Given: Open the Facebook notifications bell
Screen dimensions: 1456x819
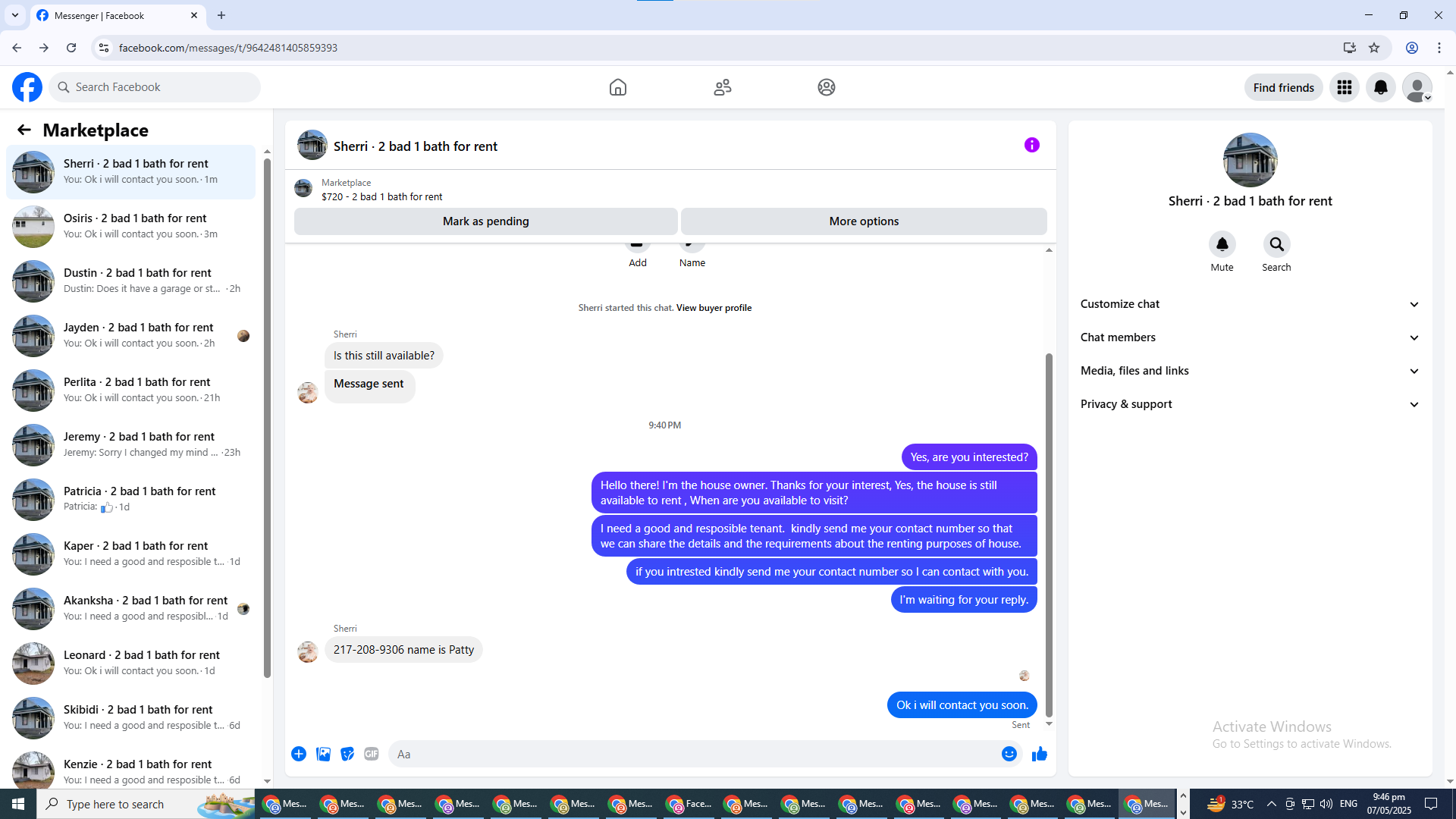Looking at the screenshot, I should (x=1380, y=87).
